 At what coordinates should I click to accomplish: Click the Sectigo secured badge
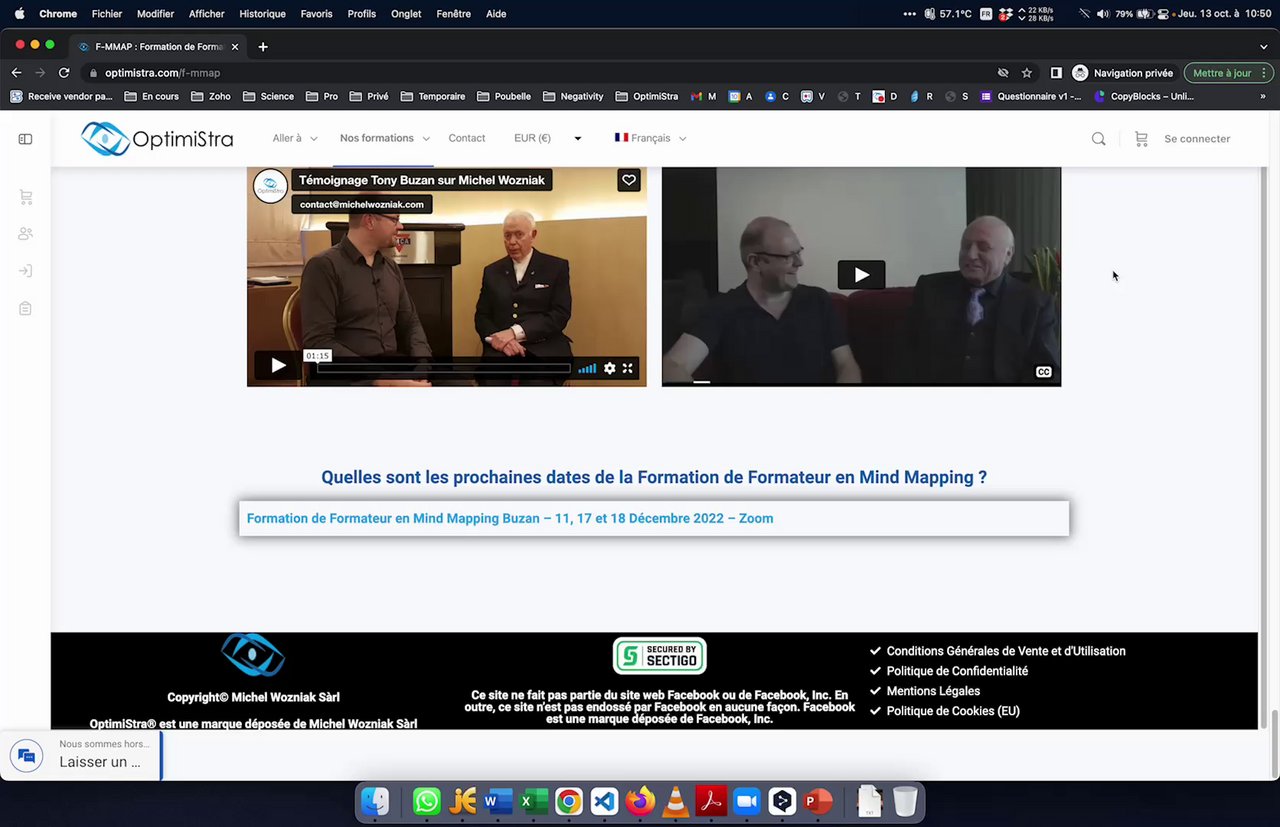coord(660,656)
